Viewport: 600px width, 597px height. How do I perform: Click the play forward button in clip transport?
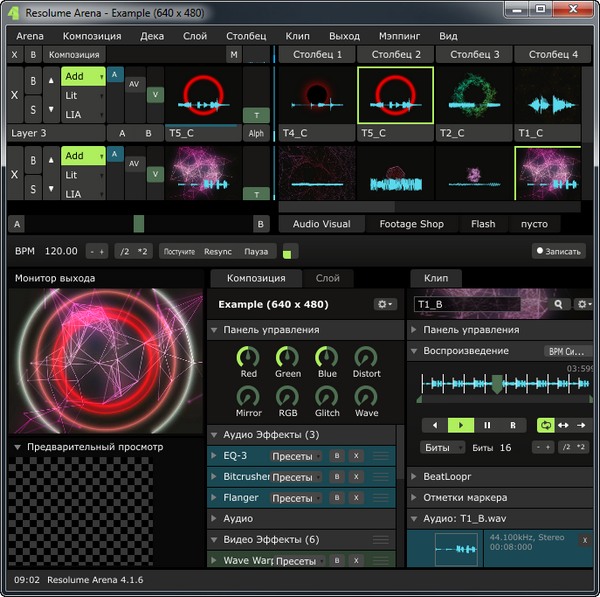[x=460, y=425]
